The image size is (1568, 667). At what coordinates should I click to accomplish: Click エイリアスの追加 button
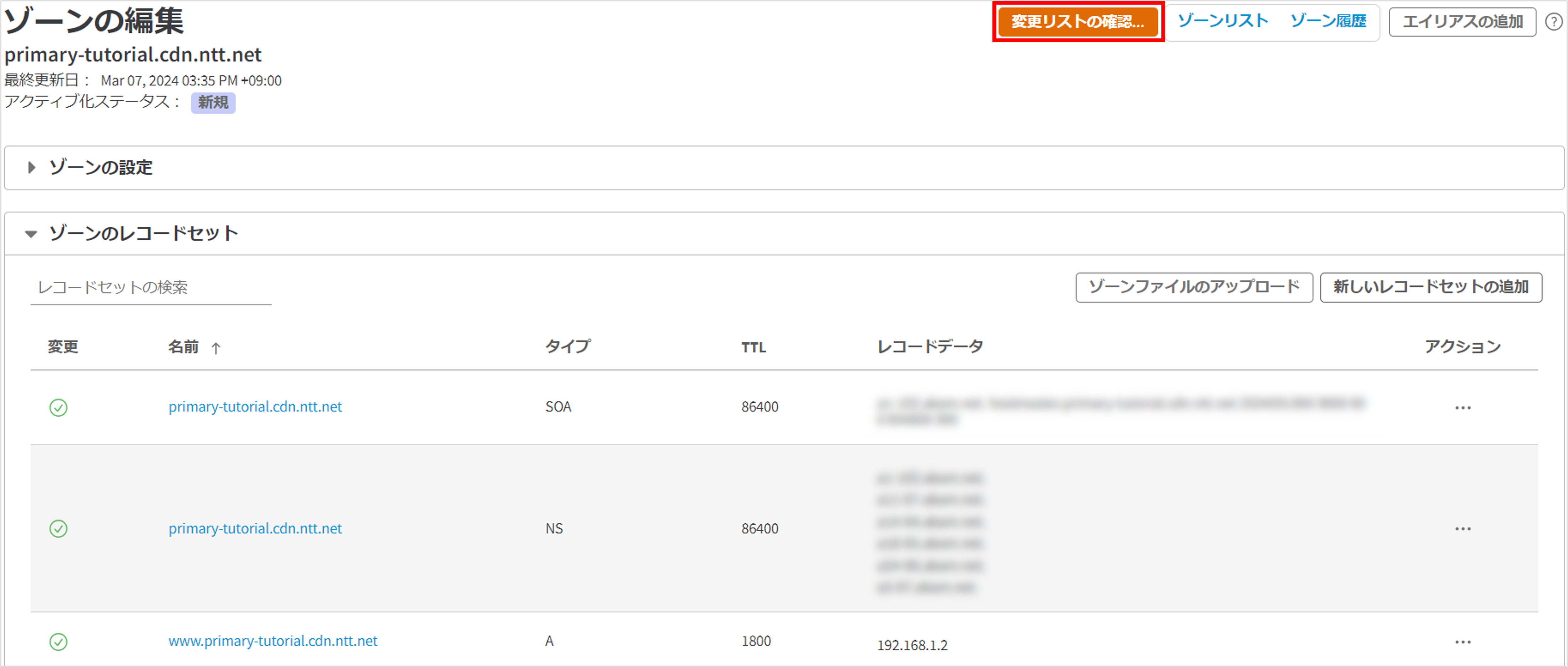(x=1462, y=22)
